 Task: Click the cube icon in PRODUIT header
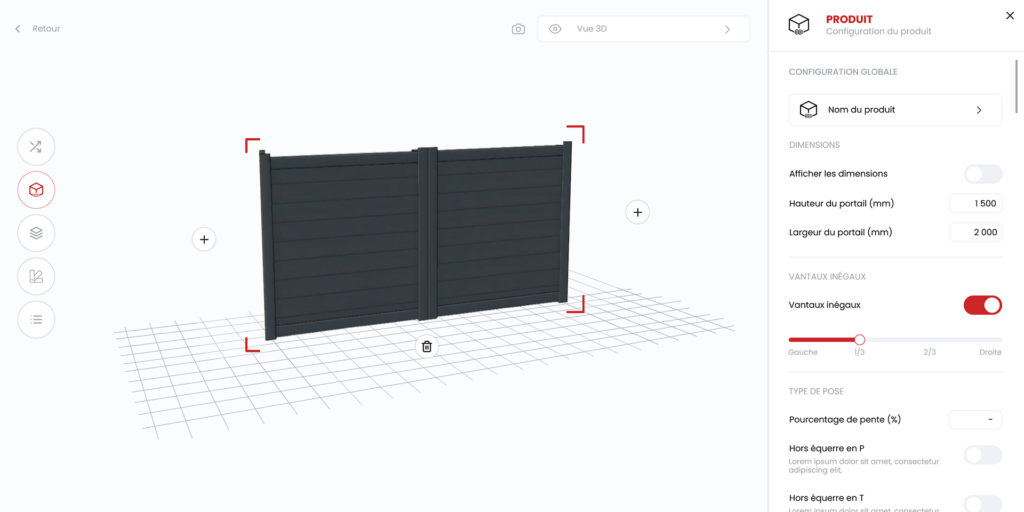[x=799, y=25]
